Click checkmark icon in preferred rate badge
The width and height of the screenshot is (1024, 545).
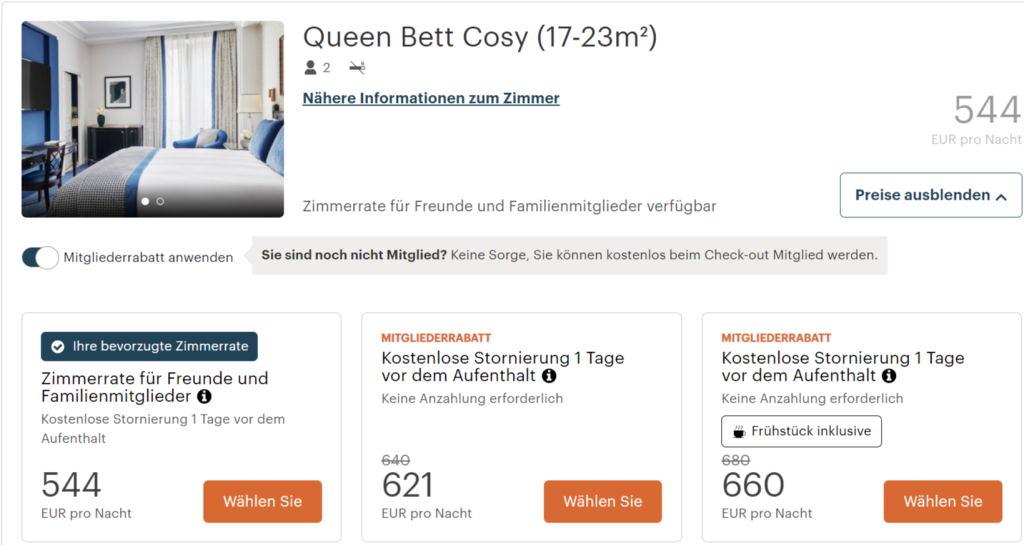[57, 347]
